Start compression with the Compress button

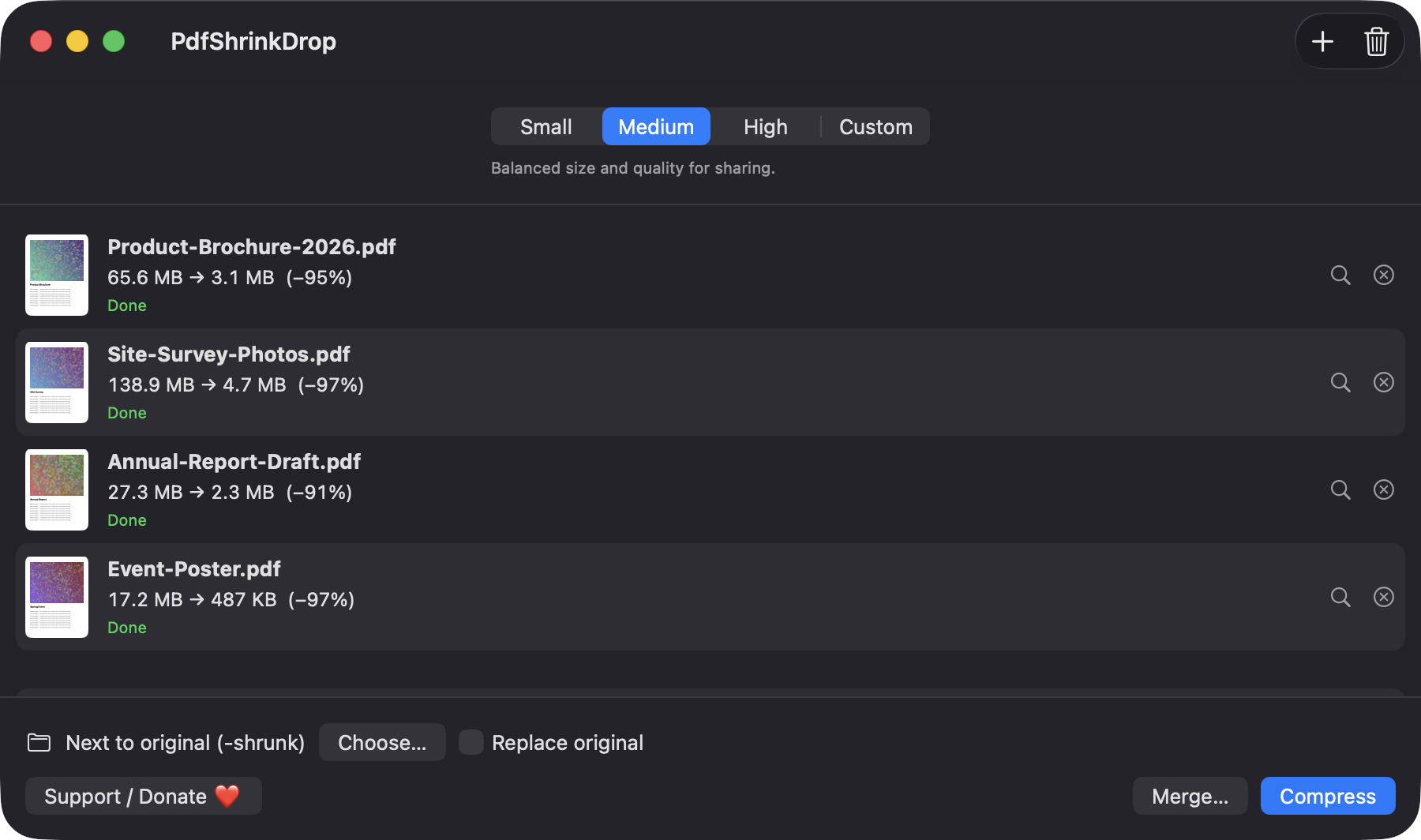point(1328,796)
